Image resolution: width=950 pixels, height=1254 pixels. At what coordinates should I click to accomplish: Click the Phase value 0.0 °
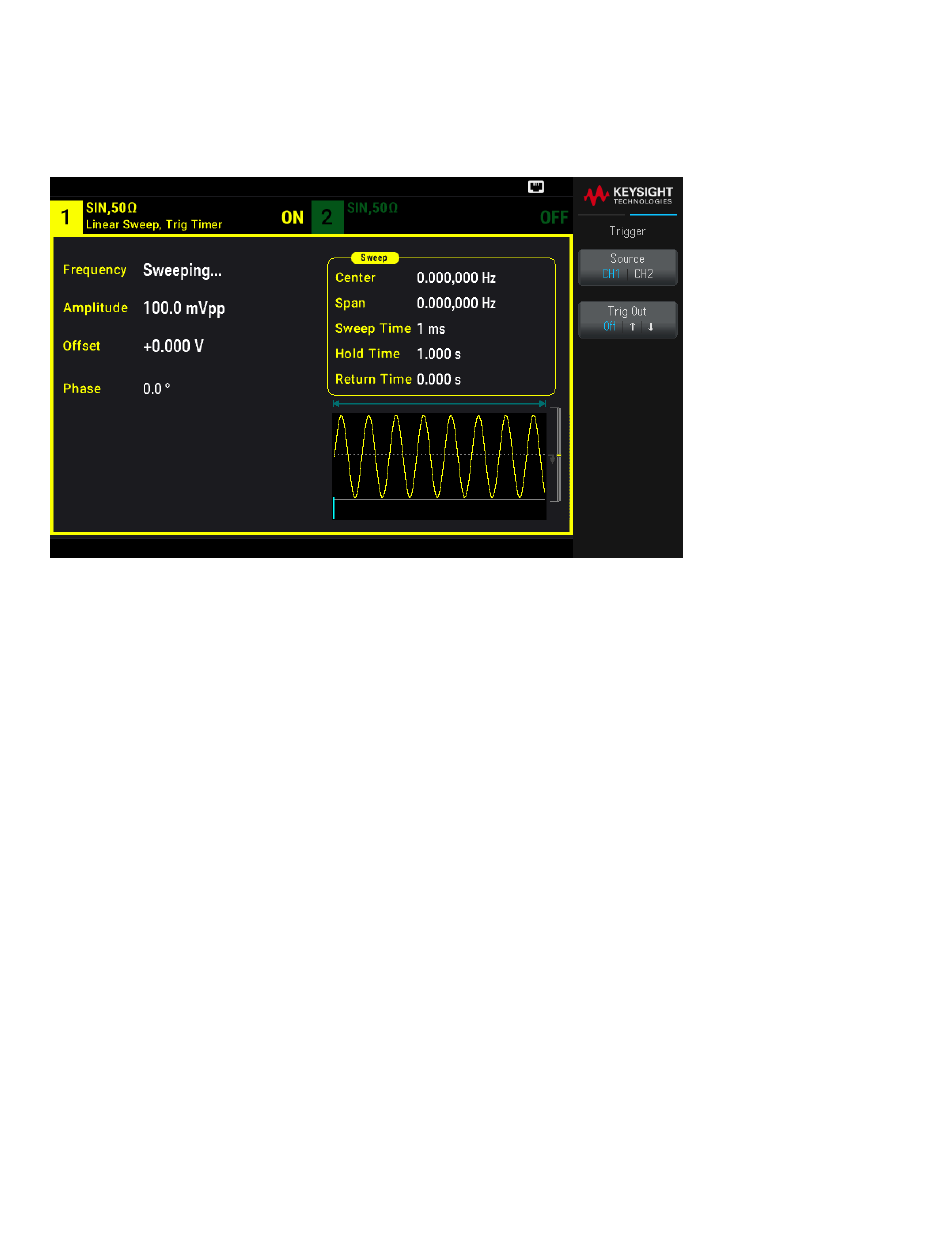click(157, 388)
